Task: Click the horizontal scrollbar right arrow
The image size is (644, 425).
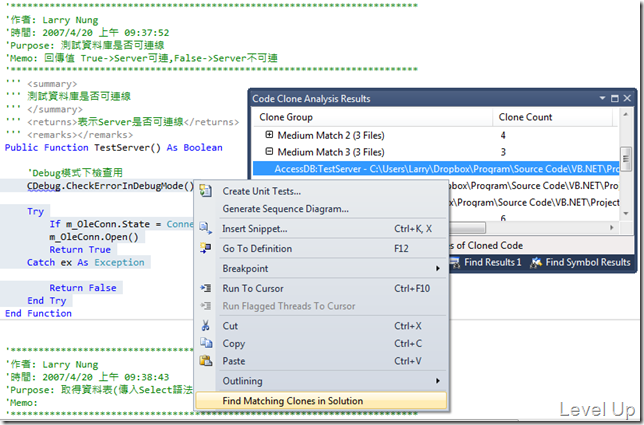Action: (612, 227)
